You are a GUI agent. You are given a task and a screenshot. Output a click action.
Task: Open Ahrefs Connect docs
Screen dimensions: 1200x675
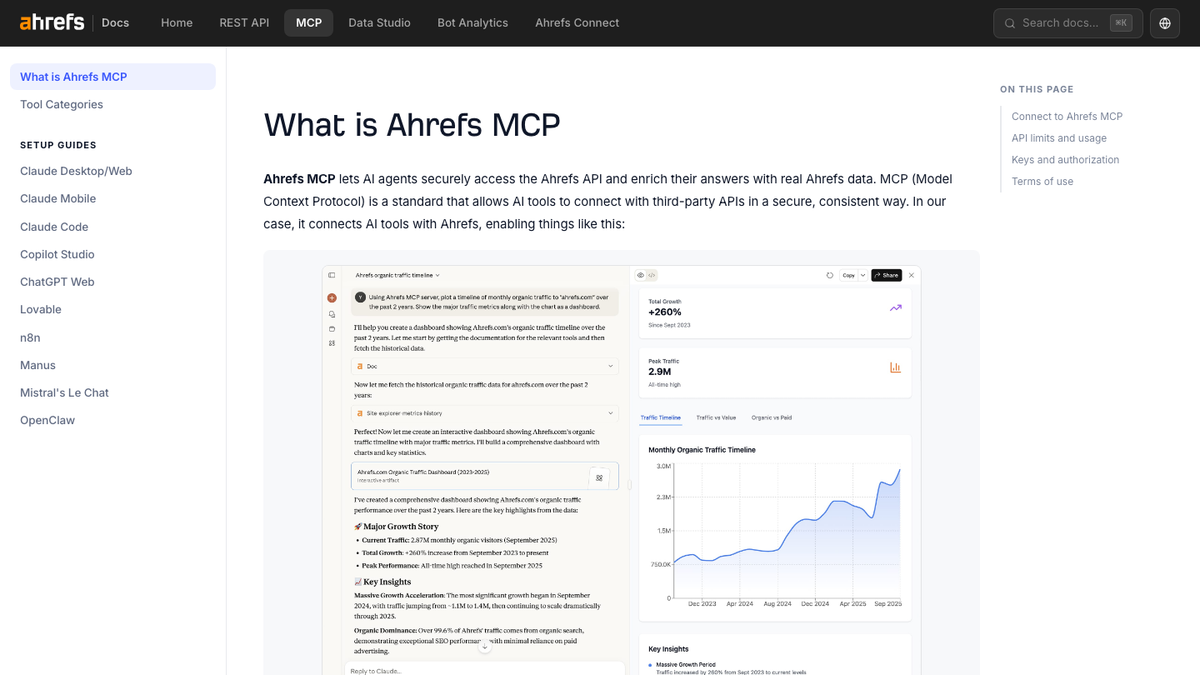(x=577, y=23)
